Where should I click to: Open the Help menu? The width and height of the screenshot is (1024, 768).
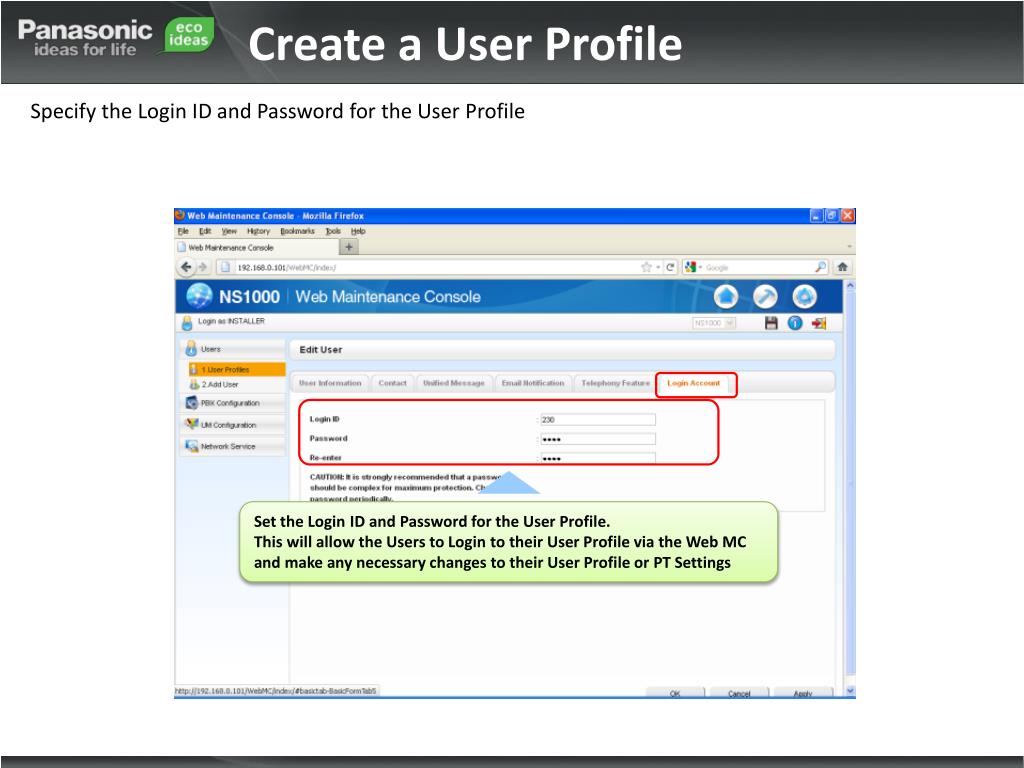[358, 231]
